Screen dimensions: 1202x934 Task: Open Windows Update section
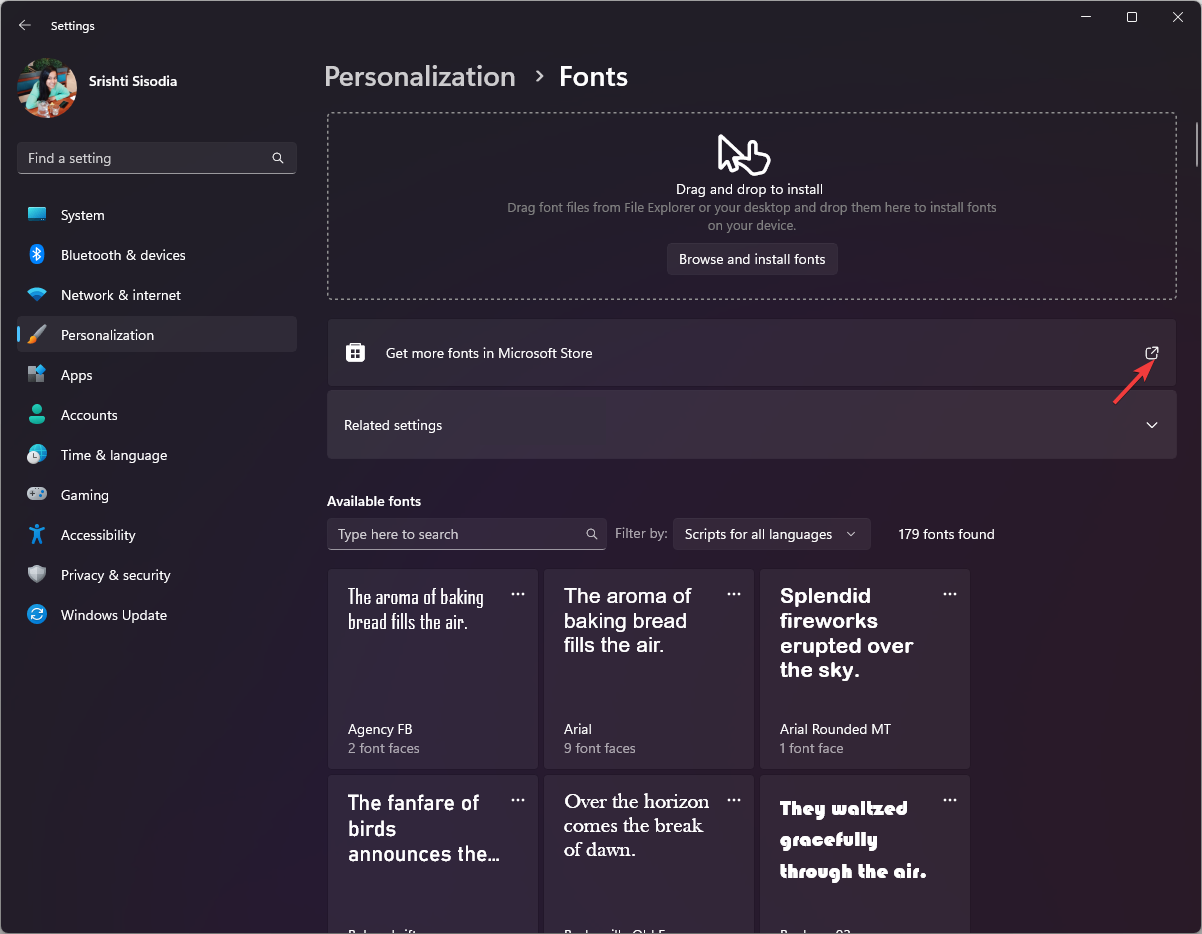111,614
